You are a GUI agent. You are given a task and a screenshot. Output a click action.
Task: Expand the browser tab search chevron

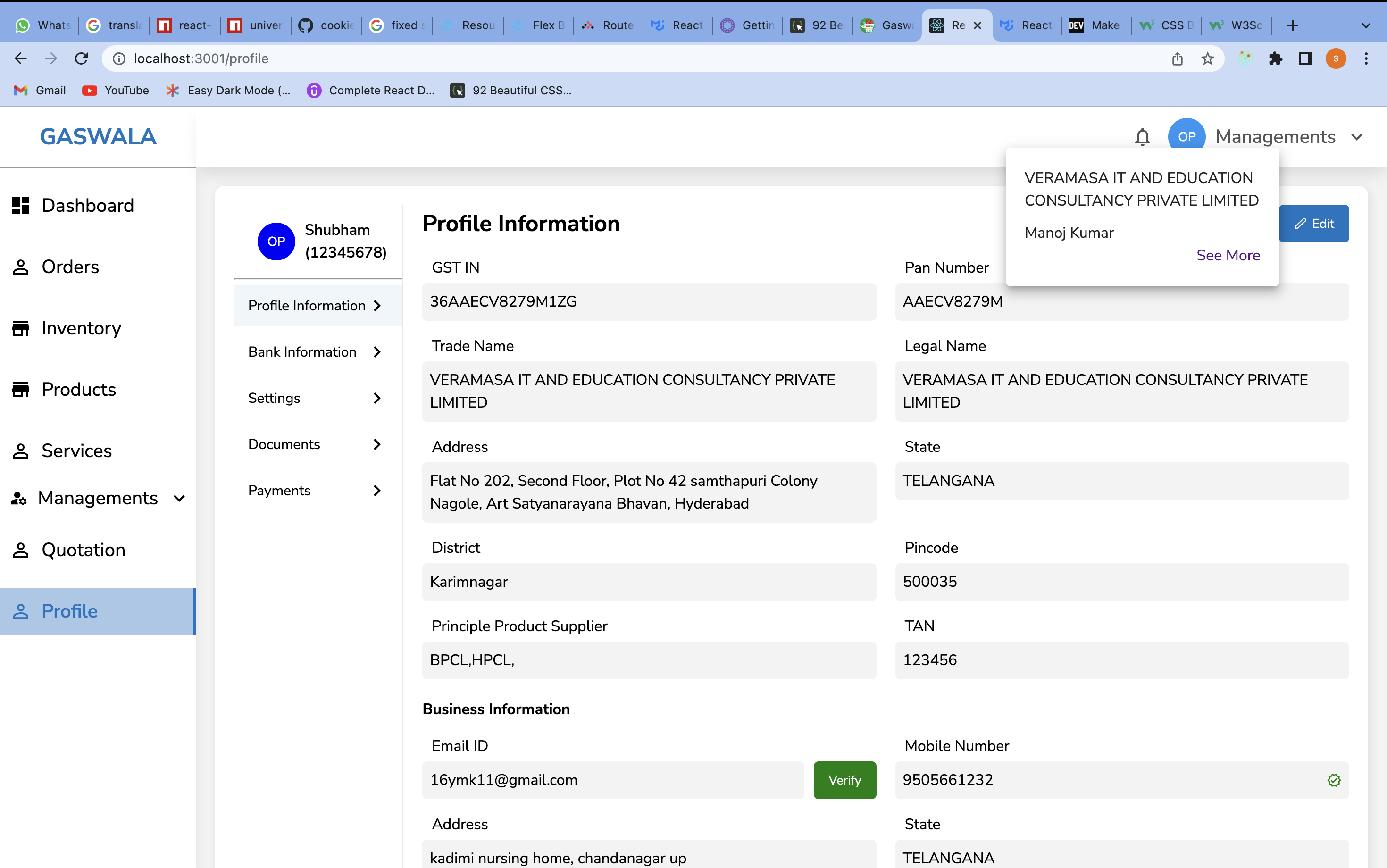1366,25
